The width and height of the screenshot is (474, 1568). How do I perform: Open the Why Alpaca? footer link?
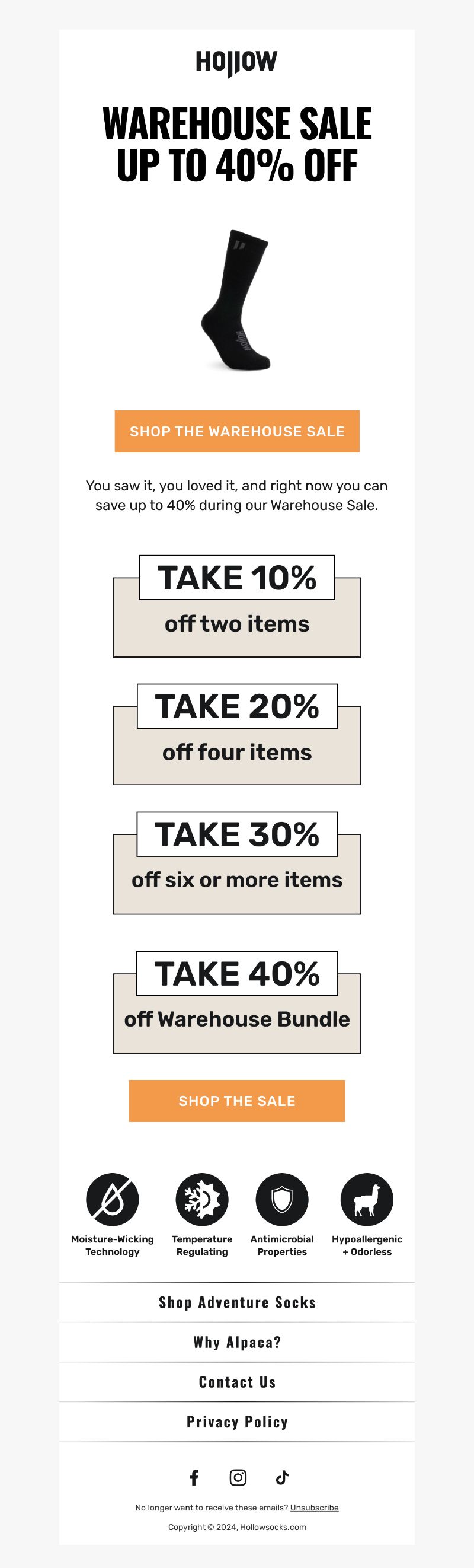click(x=238, y=1342)
